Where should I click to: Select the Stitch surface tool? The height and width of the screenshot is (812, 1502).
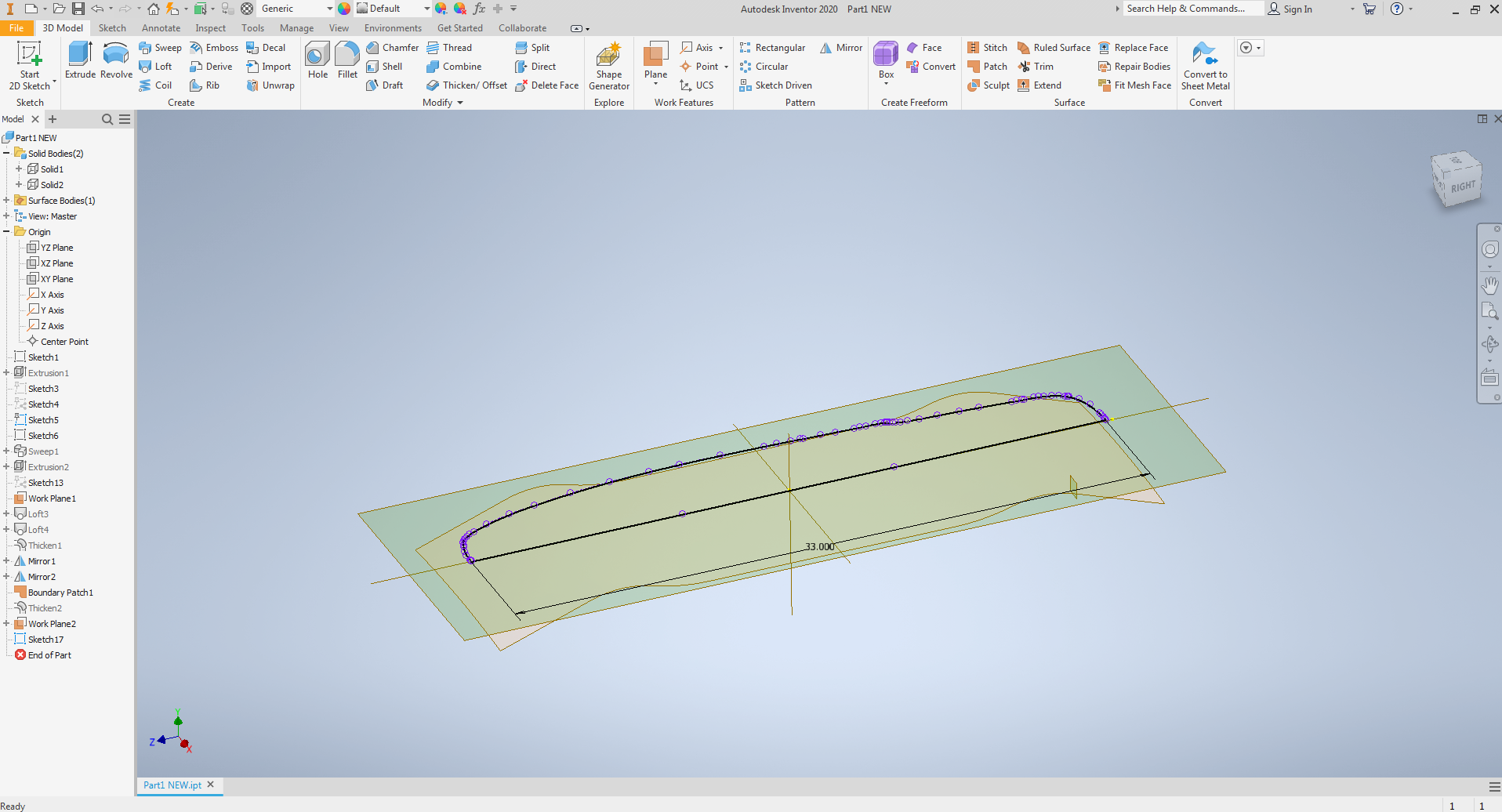(987, 47)
